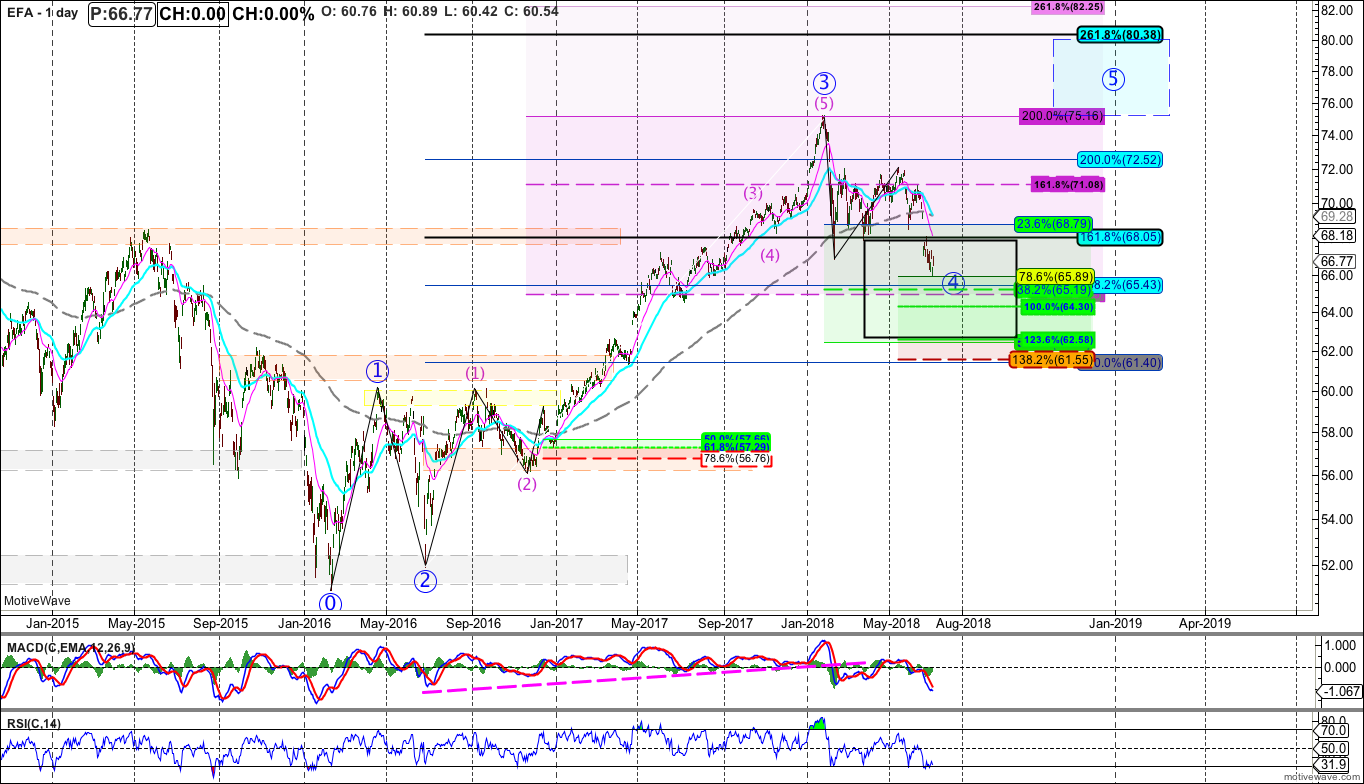Click the 68.18 price tag on axis
The image size is (1364, 784).
pos(1336,236)
